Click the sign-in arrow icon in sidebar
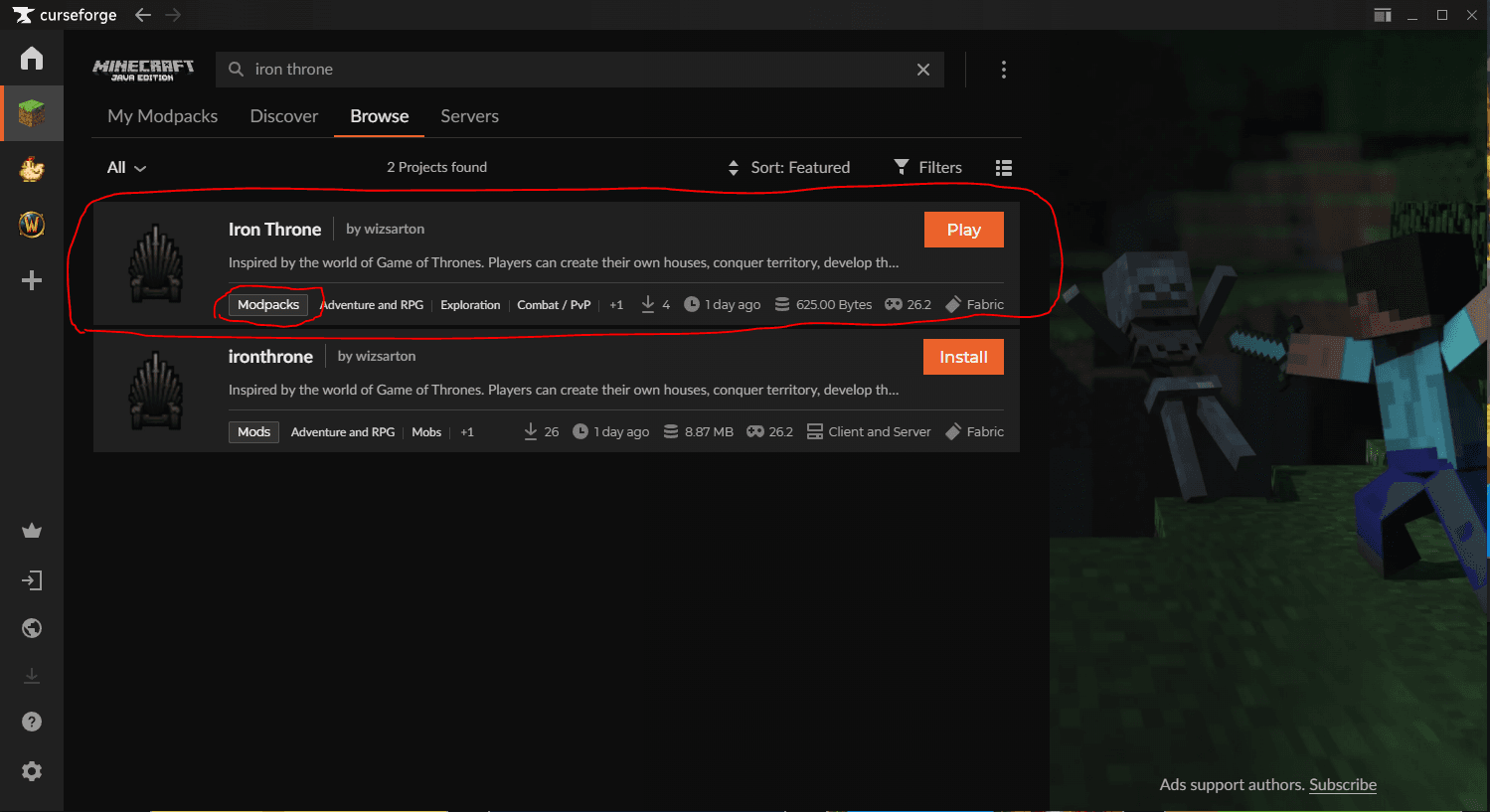 click(x=32, y=580)
